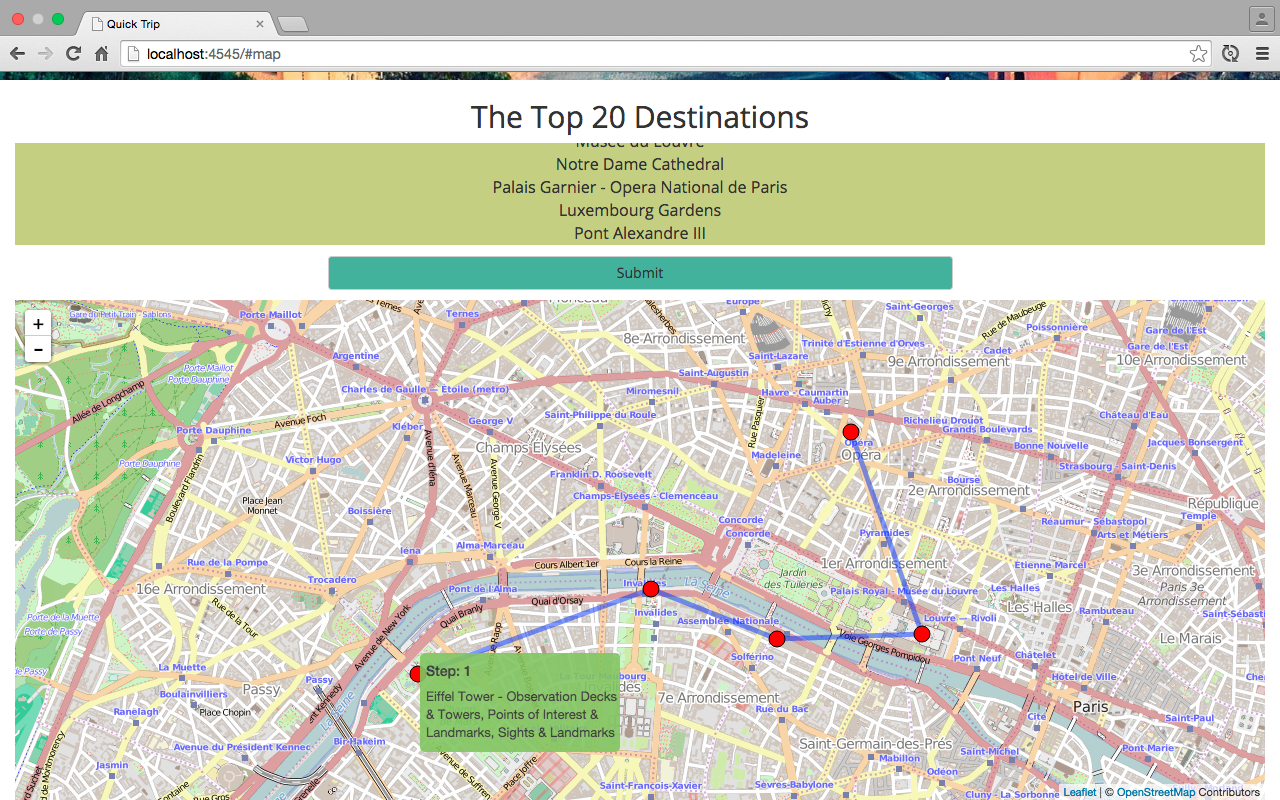
Task: Click the red marker at Invalides
Action: 651,589
